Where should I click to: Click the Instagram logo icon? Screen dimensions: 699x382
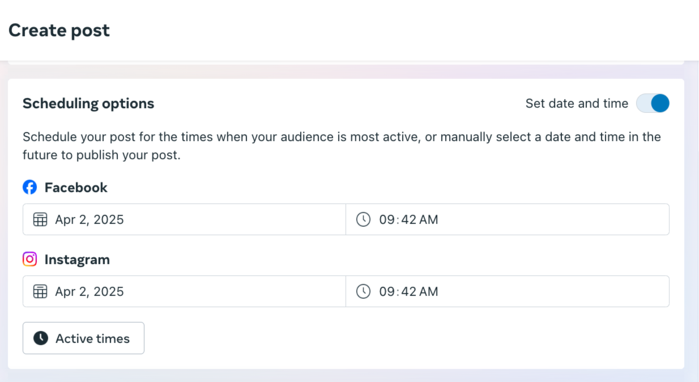(x=30, y=259)
